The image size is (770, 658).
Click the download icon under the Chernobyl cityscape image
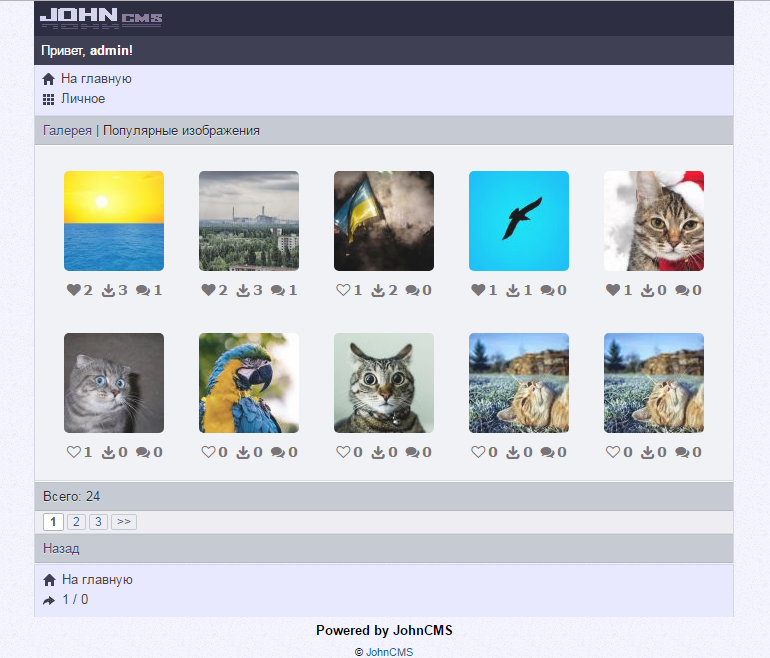pos(243,290)
